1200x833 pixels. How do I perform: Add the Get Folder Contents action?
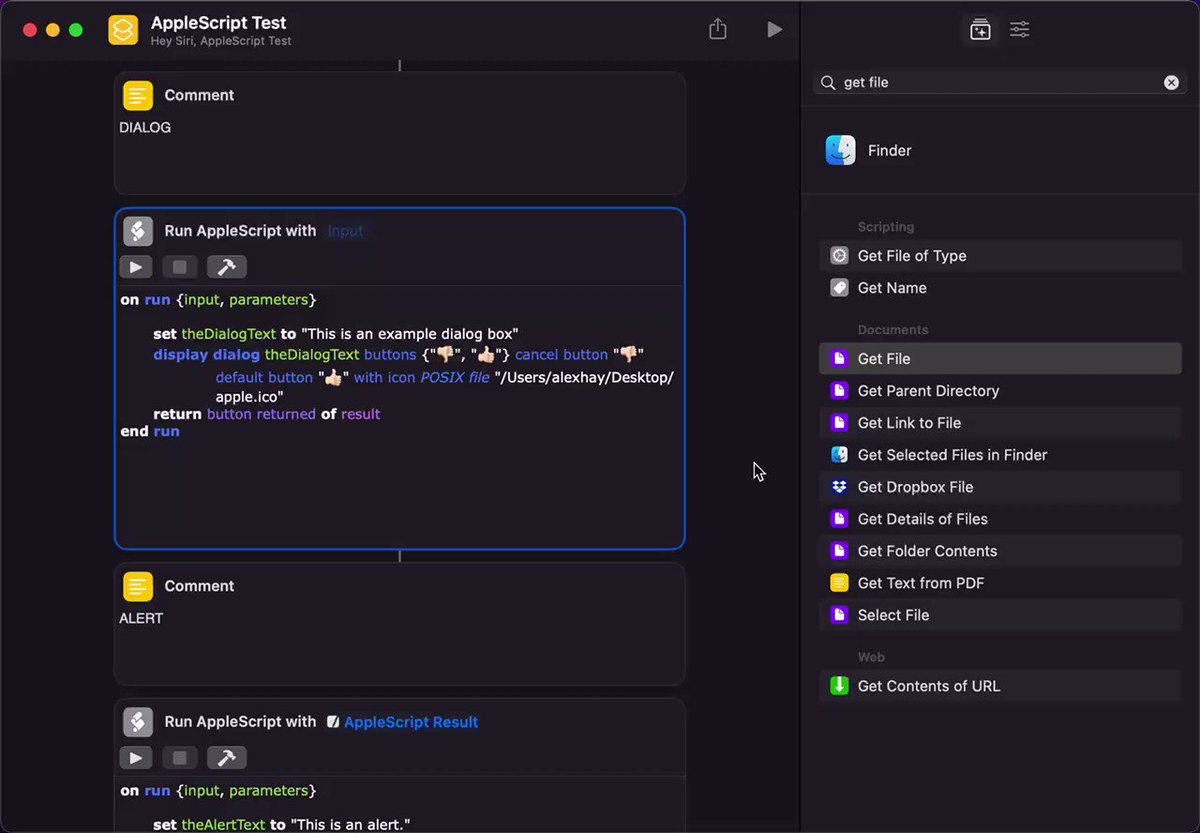1000,551
